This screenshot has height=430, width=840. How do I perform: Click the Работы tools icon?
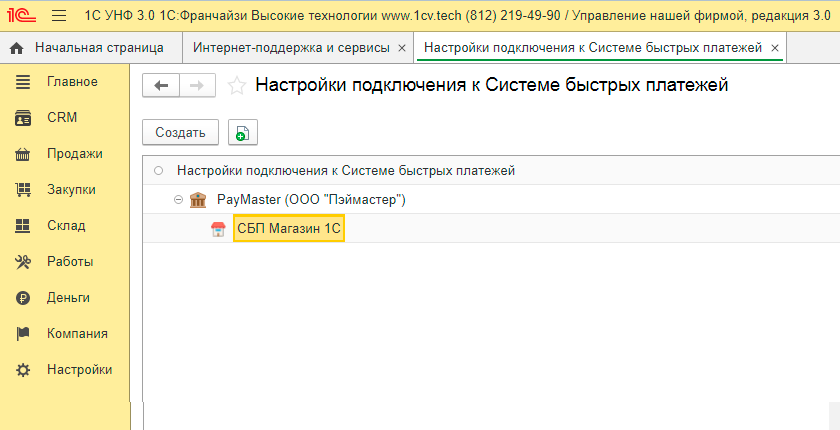[x=23, y=262]
